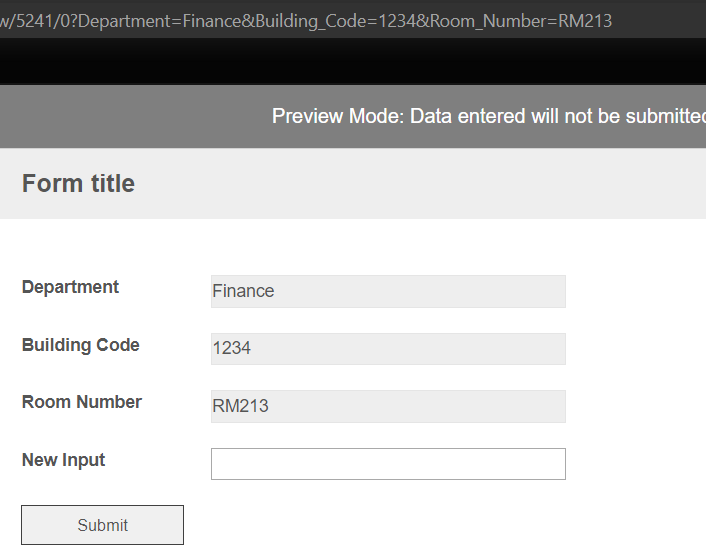706x556 pixels.
Task: Click the black toolbar strip under the URL
Action: point(353,61)
